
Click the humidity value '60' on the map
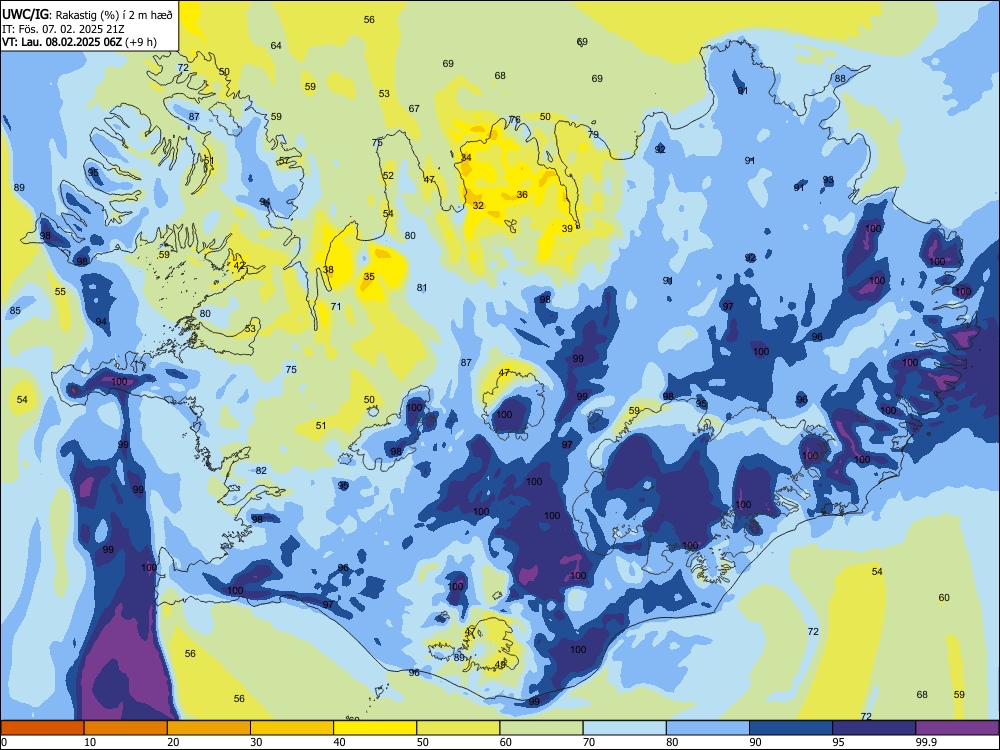[944, 598]
